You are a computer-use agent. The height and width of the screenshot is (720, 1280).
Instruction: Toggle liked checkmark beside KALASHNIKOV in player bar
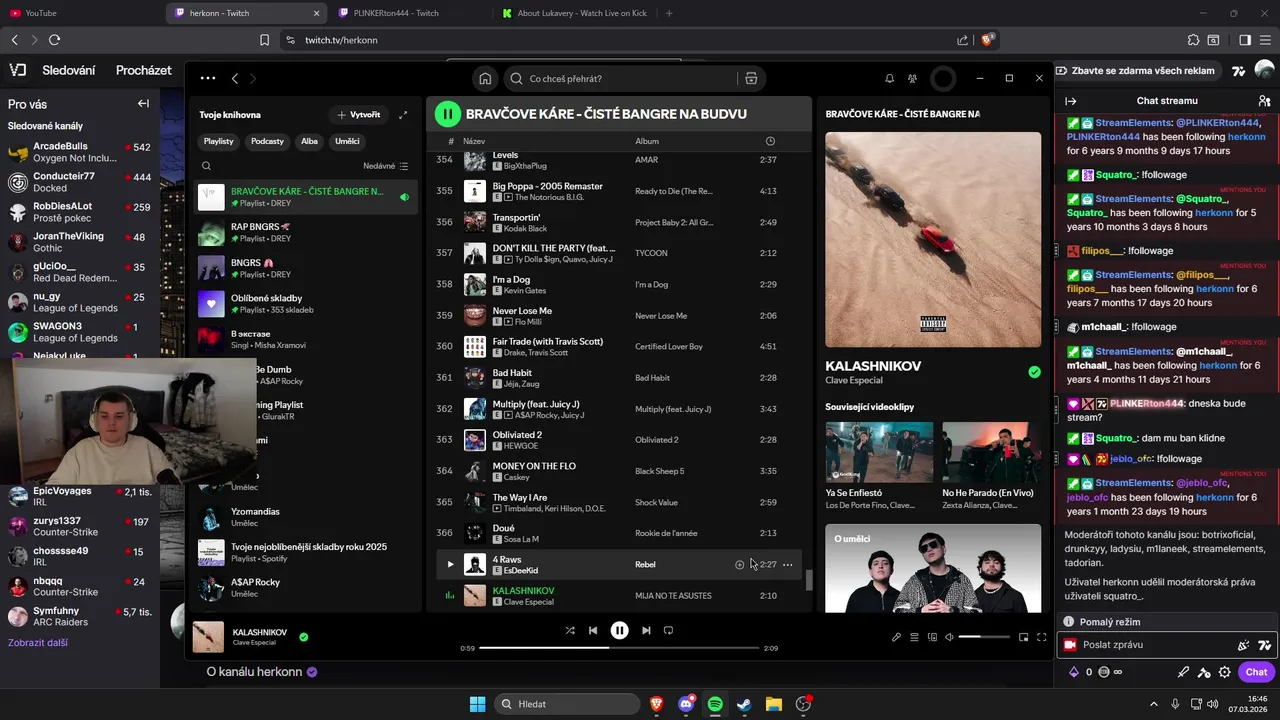pyautogui.click(x=303, y=636)
